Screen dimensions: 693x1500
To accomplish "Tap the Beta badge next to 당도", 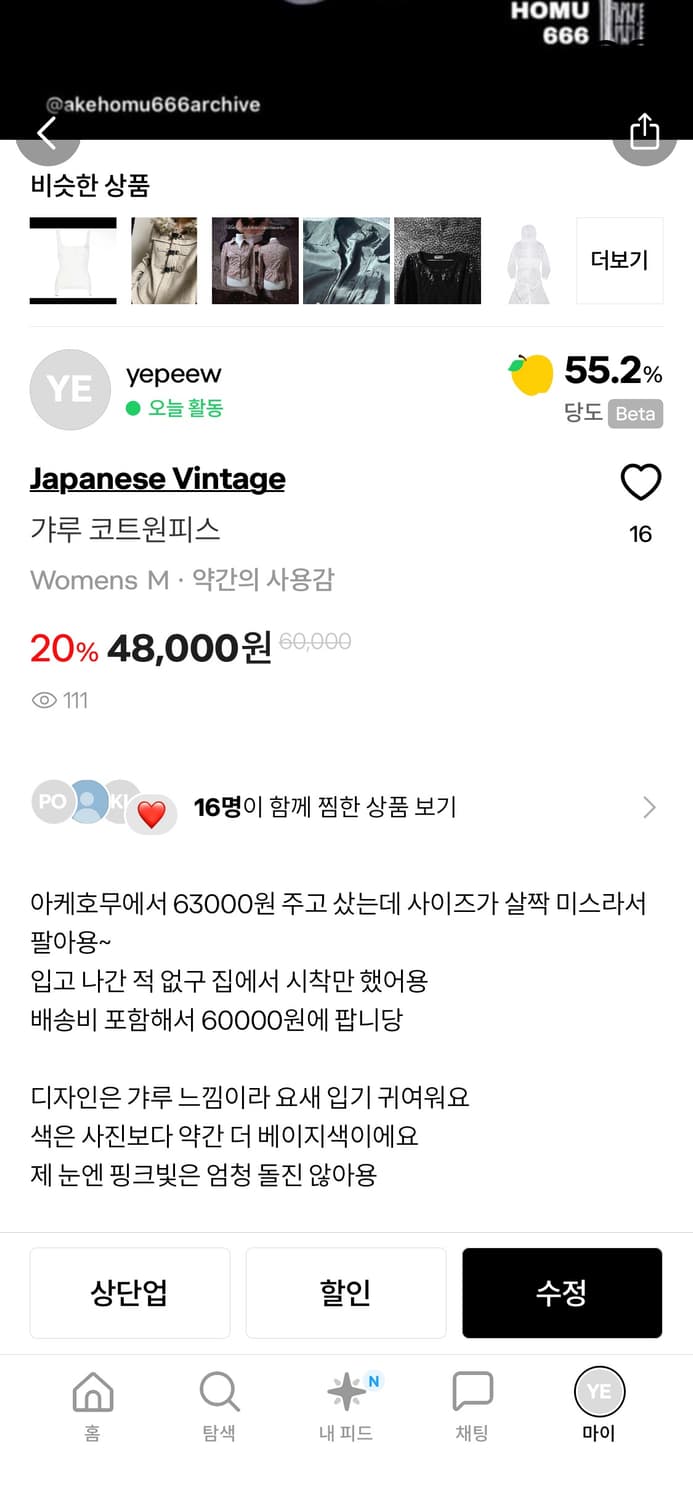I will (x=637, y=414).
